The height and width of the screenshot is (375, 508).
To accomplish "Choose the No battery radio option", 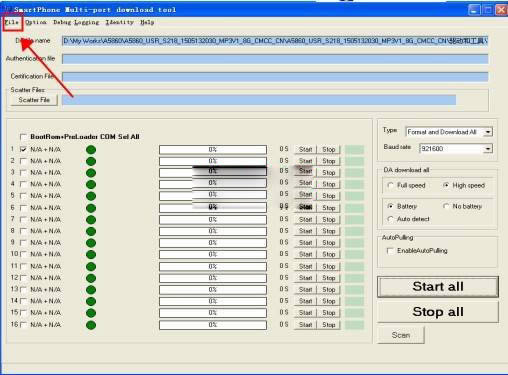I will [446, 206].
